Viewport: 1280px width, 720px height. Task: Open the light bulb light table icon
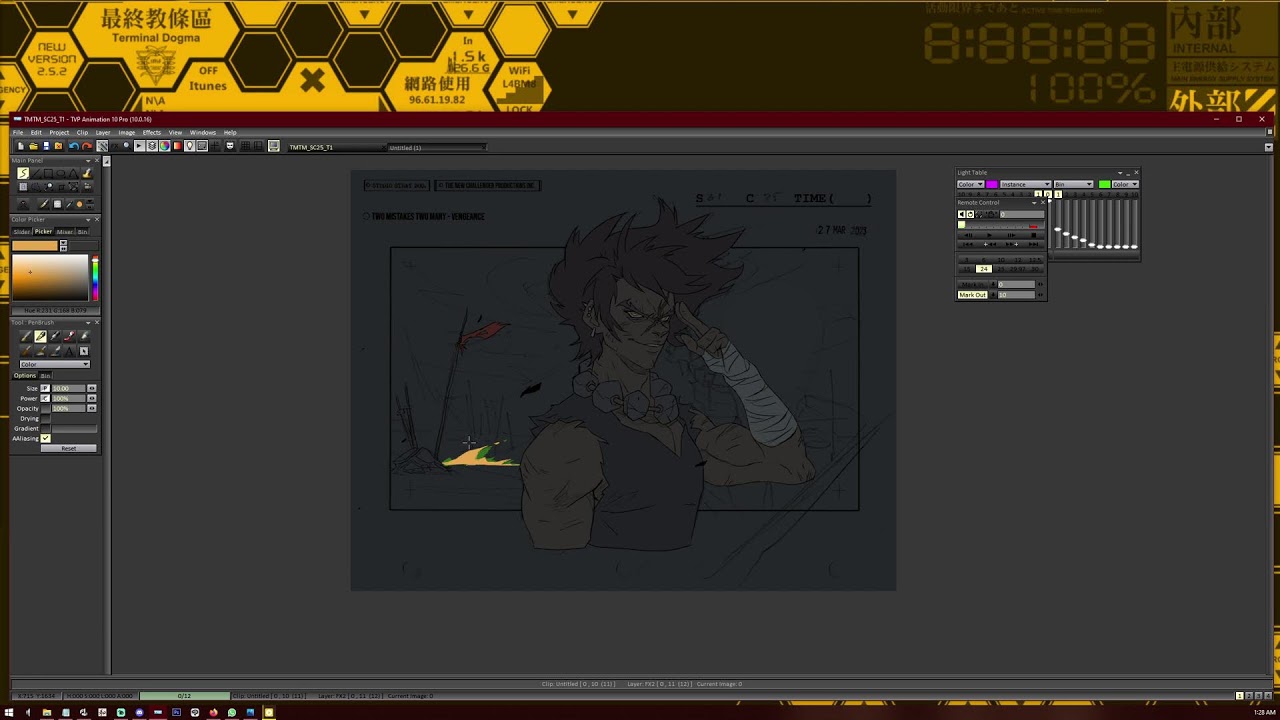click(190, 146)
